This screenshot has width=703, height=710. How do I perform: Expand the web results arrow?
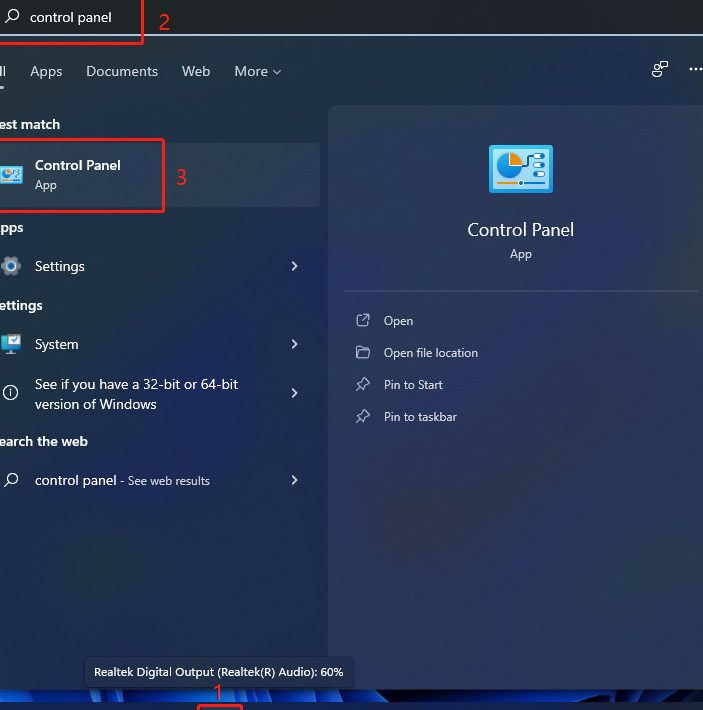tap(295, 480)
